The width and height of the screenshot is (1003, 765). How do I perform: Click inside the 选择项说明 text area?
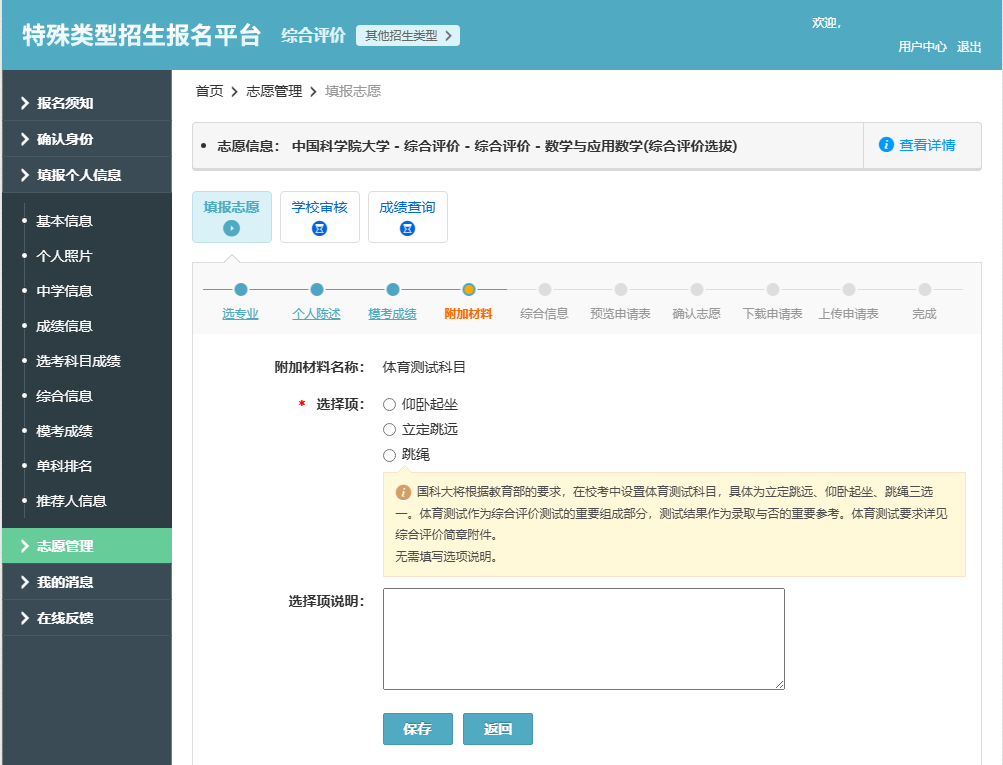[x=583, y=640]
